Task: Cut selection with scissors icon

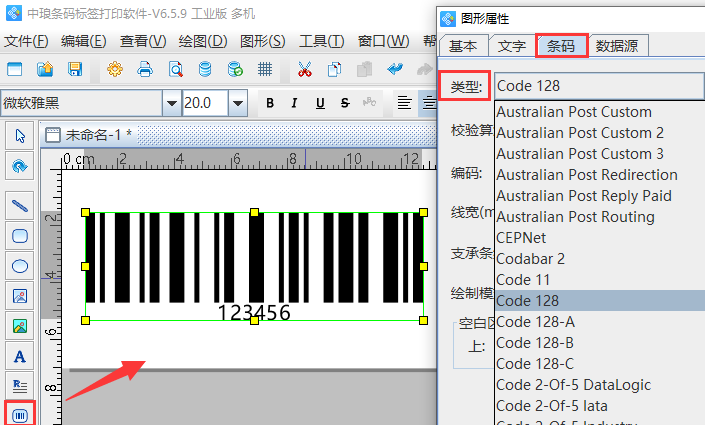Action: 304,69
